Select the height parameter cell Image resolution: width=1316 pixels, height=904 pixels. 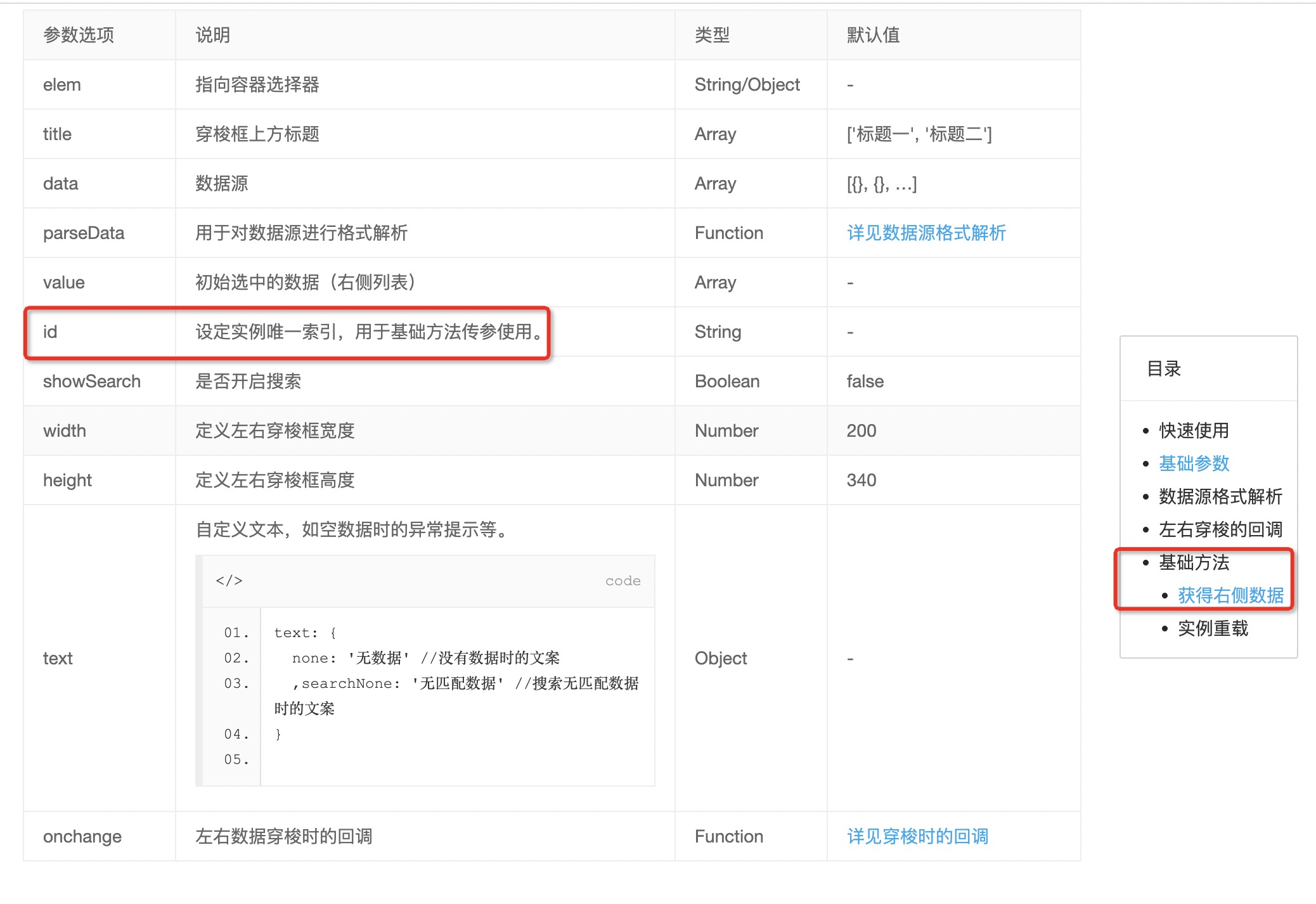[100, 480]
